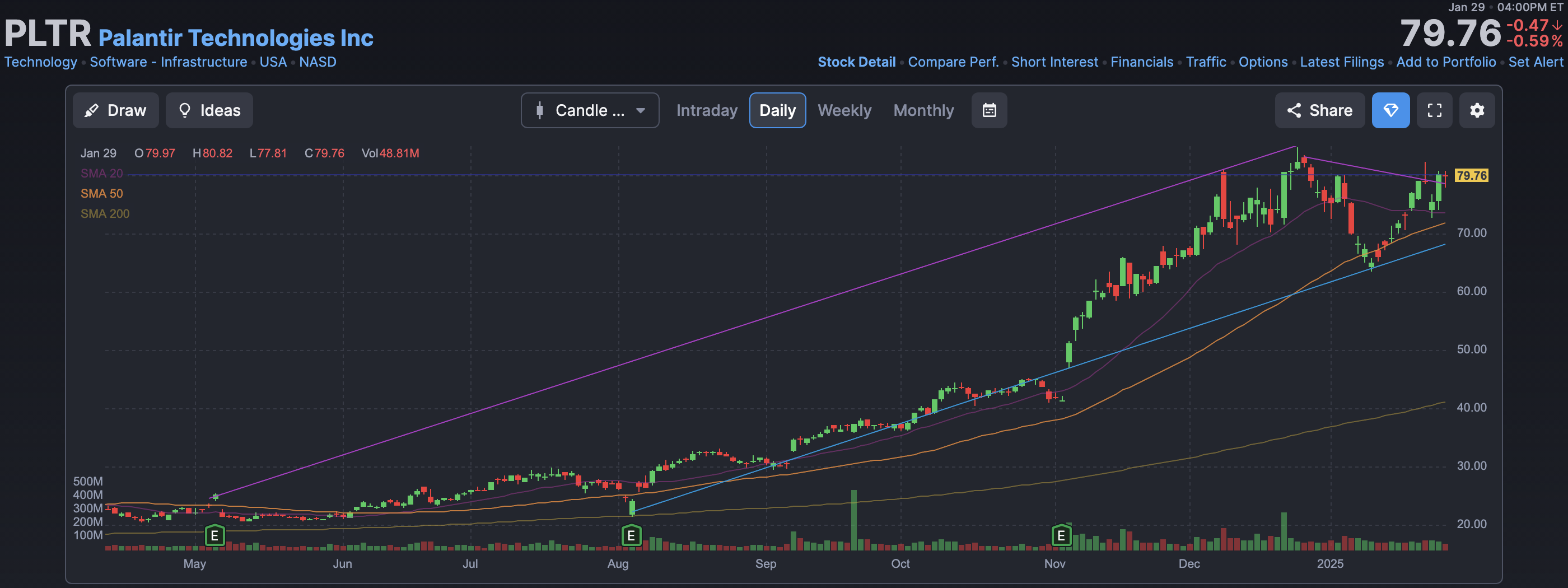Click the PLTR ticker symbol
Viewport: 1568px width, 588px height.
pyautogui.click(x=48, y=34)
